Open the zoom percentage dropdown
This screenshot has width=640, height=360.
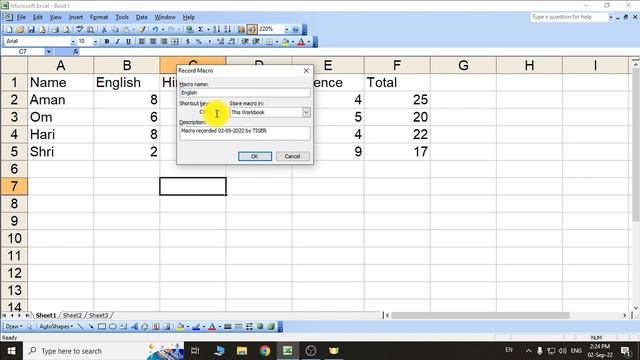pos(287,29)
